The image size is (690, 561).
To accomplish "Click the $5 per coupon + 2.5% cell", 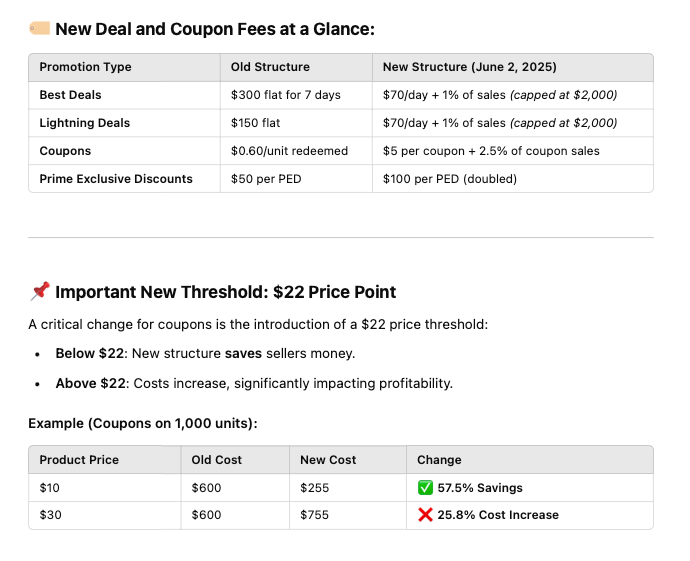I will (490, 151).
